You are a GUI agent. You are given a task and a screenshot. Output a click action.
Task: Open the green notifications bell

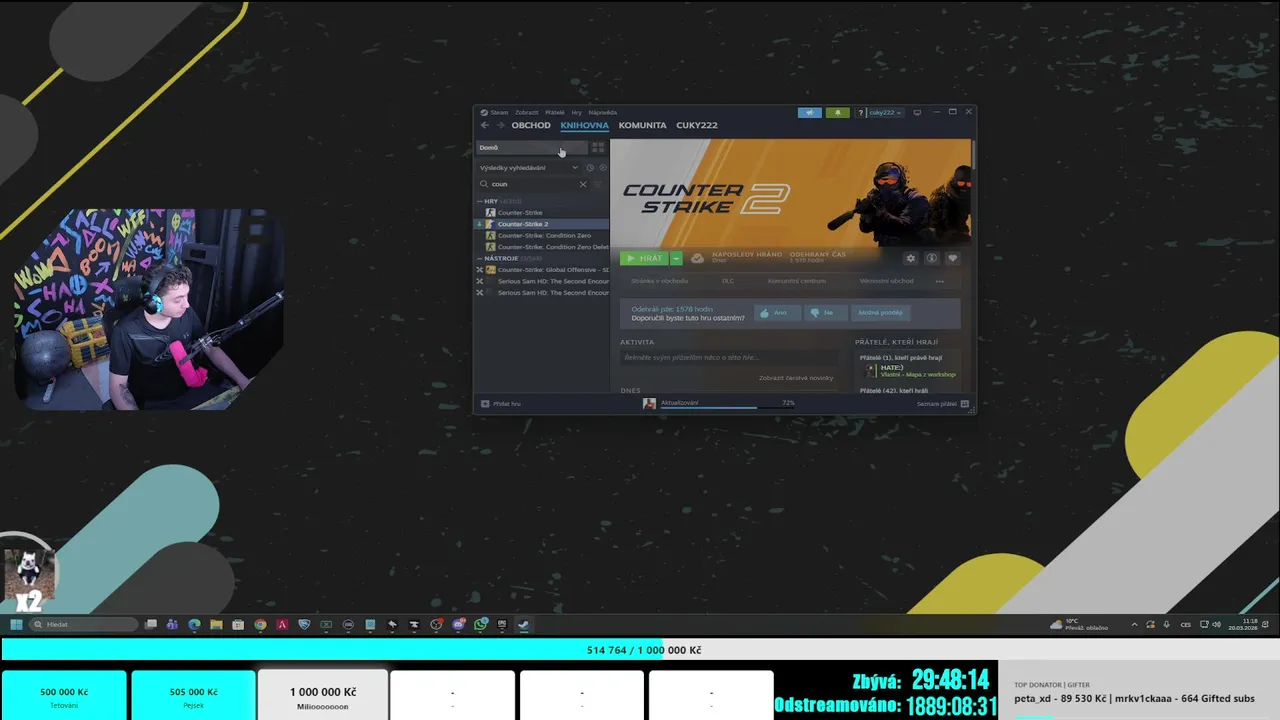pyautogui.click(x=837, y=113)
